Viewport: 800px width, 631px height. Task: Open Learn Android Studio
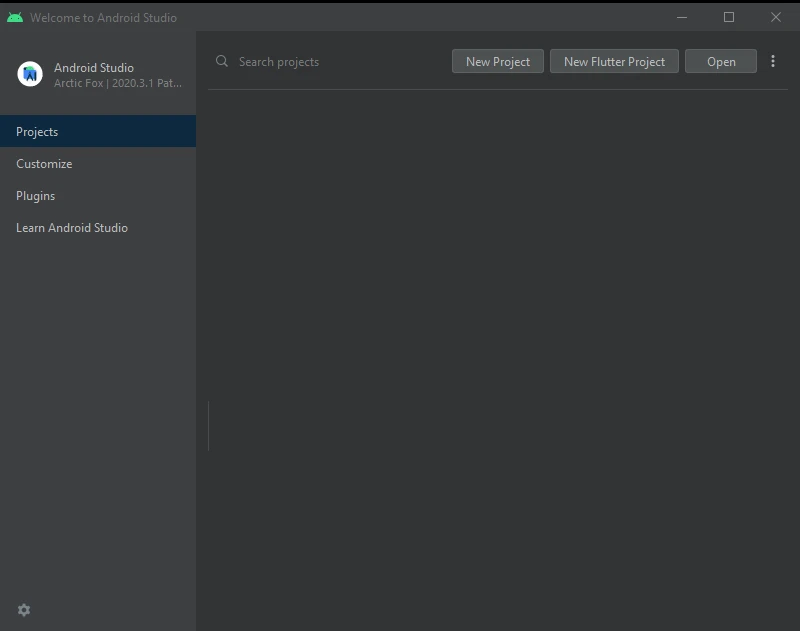point(71,227)
